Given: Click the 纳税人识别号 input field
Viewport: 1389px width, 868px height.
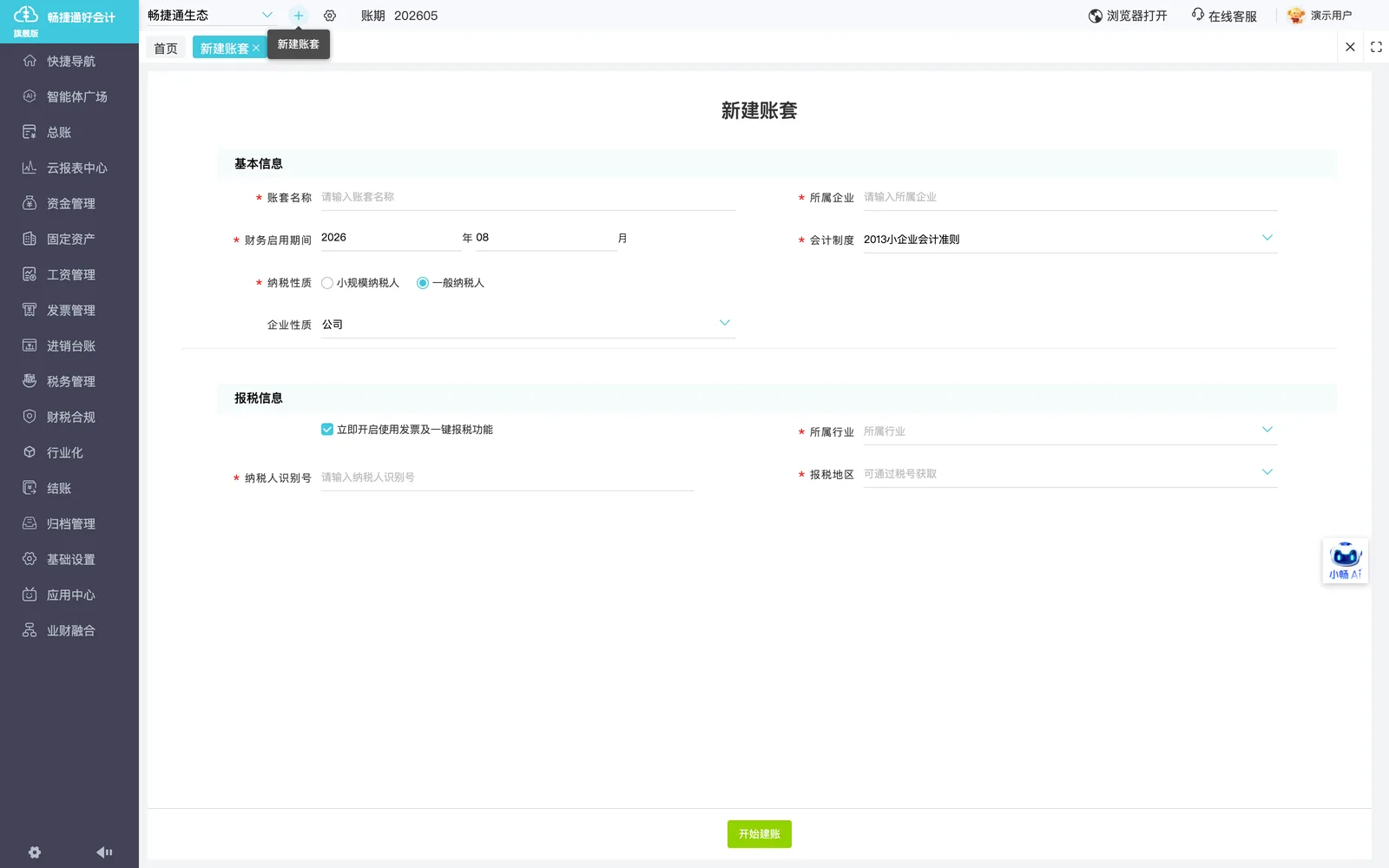Looking at the screenshot, I should coord(507,477).
